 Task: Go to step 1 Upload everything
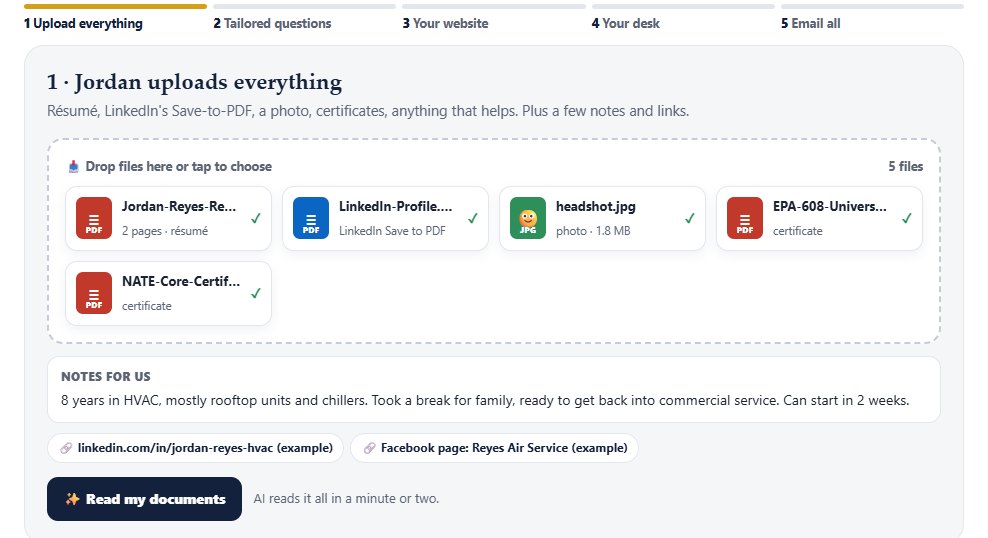click(83, 23)
